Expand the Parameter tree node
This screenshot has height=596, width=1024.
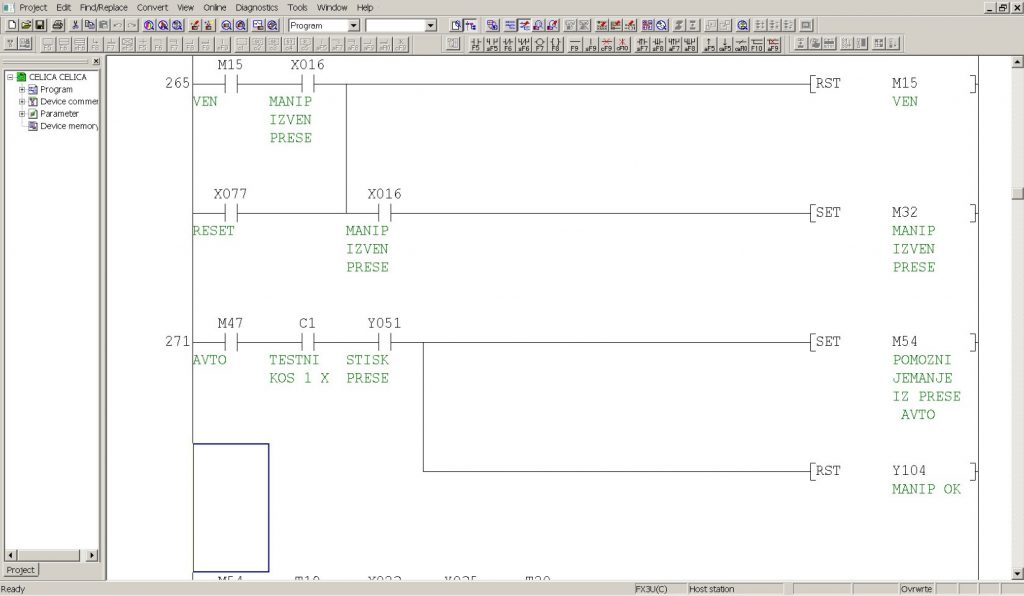[22, 114]
